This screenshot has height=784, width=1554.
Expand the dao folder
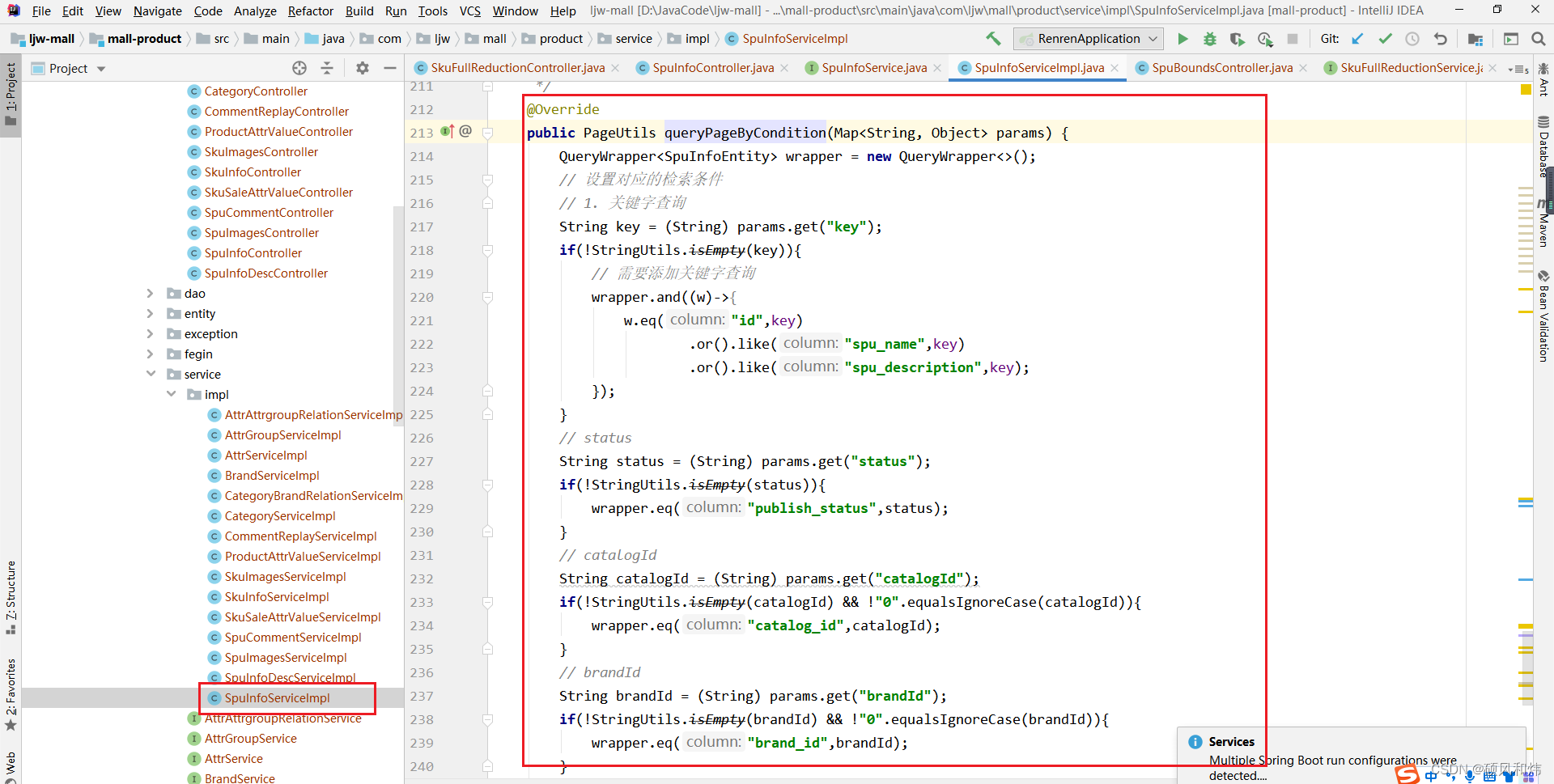[150, 293]
